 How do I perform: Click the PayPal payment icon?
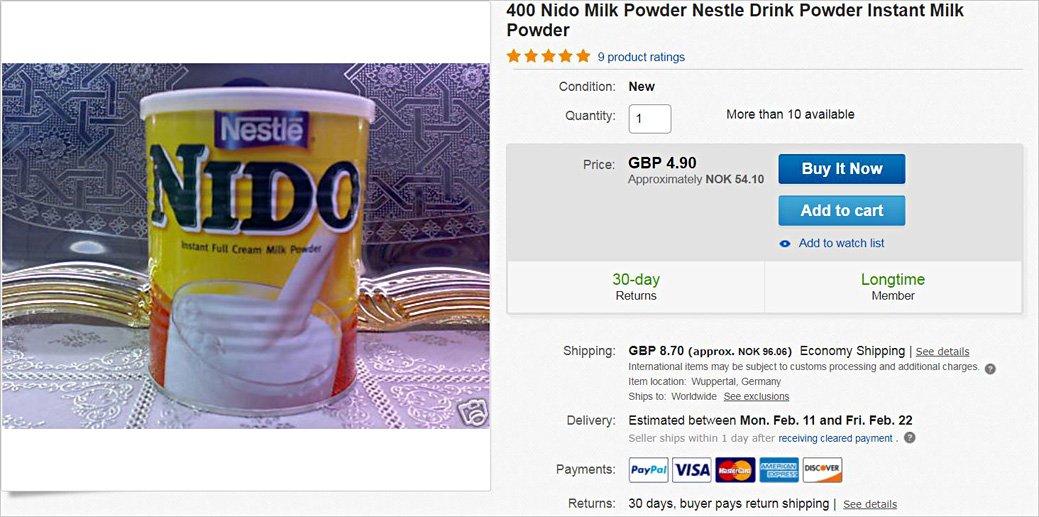(648, 470)
